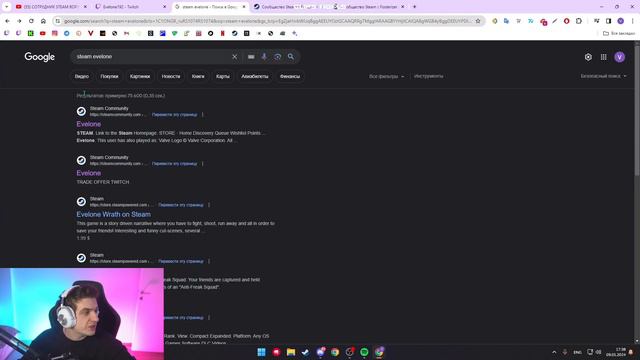The height and width of the screenshot is (360, 640).
Task: Open Spotify from the taskbar
Action: point(364,352)
